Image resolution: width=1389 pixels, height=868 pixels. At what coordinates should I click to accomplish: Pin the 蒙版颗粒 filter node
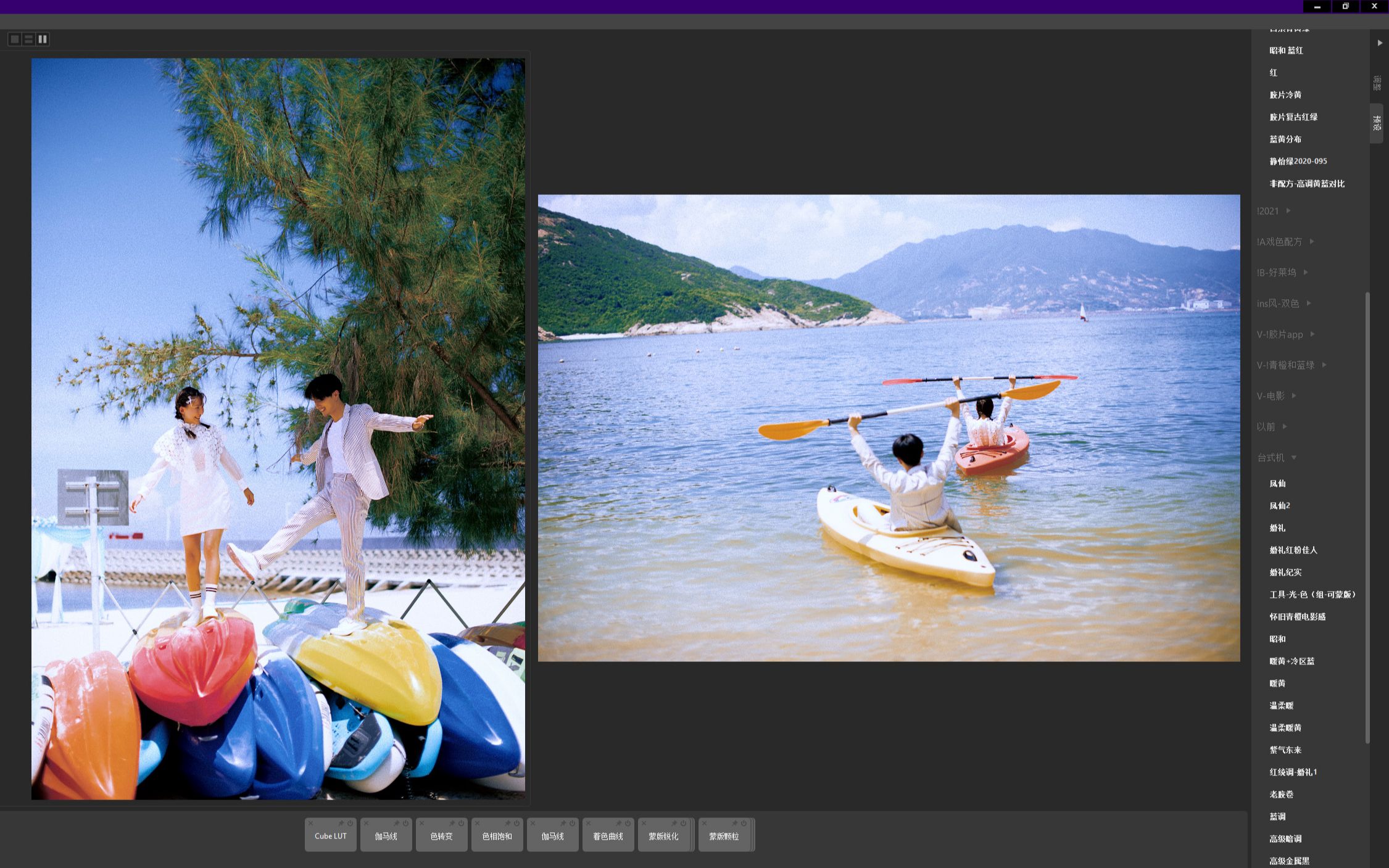click(734, 823)
